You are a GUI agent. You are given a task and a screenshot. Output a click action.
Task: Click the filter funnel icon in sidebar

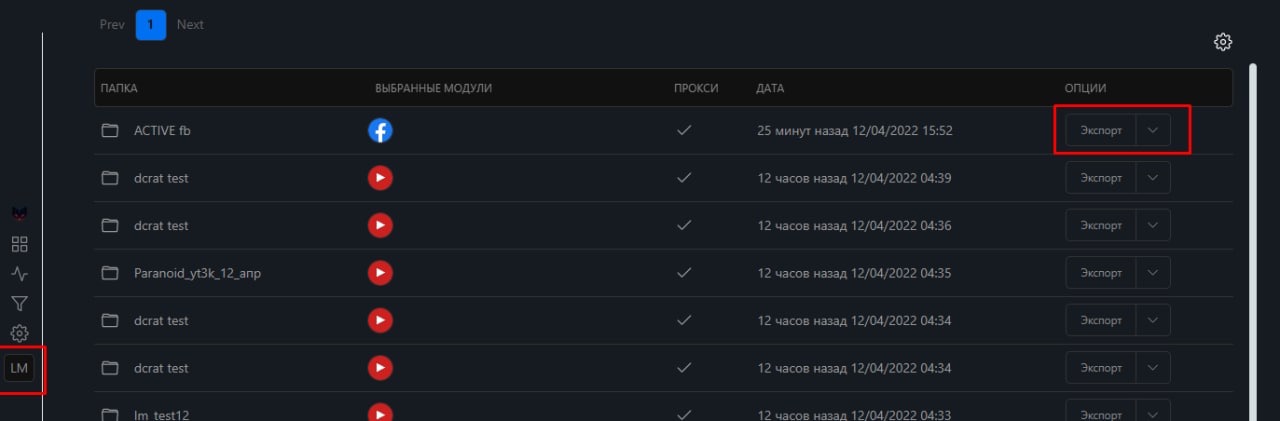(19, 303)
